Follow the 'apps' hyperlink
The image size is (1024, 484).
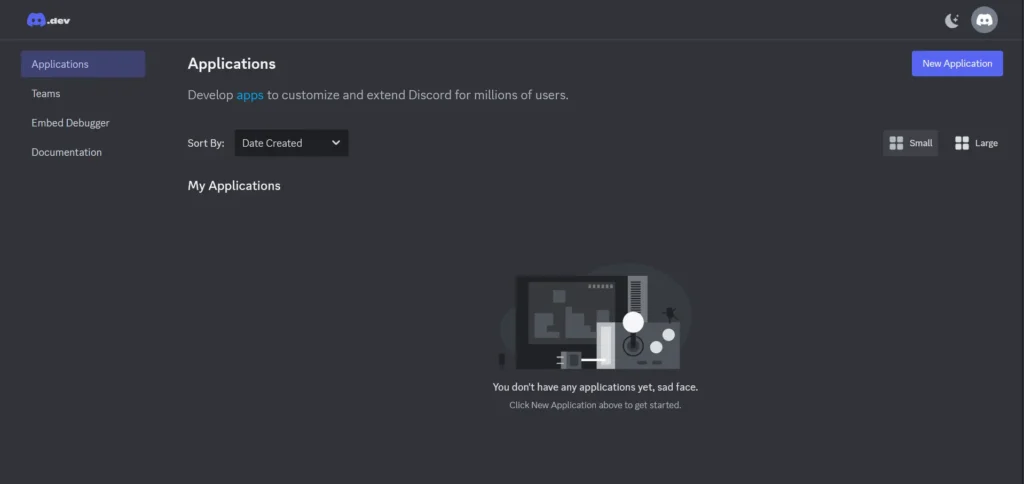pos(250,95)
